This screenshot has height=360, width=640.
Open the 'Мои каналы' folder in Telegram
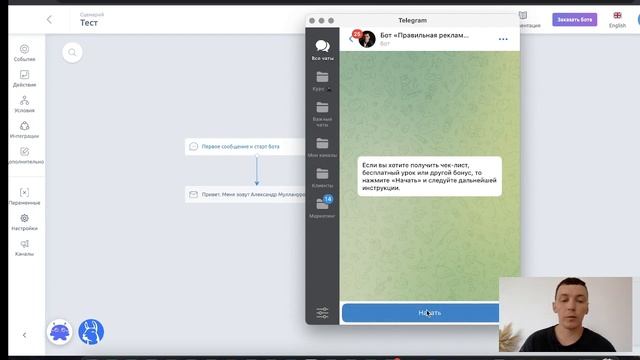click(x=322, y=147)
